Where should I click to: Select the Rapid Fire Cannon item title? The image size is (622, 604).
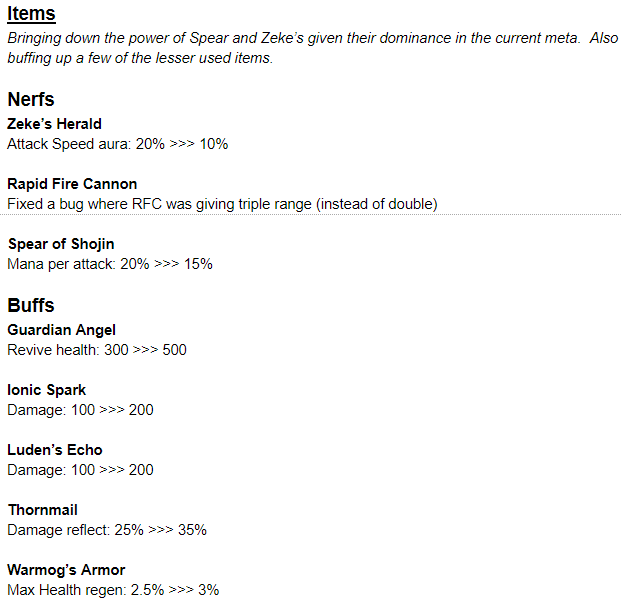tap(72, 184)
